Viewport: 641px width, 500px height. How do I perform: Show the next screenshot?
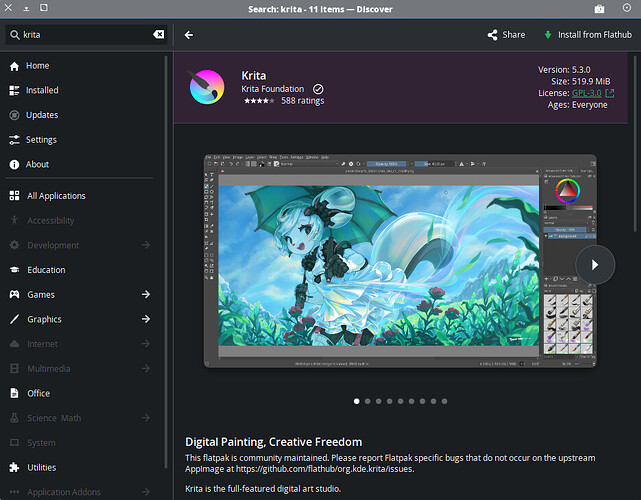[595, 265]
